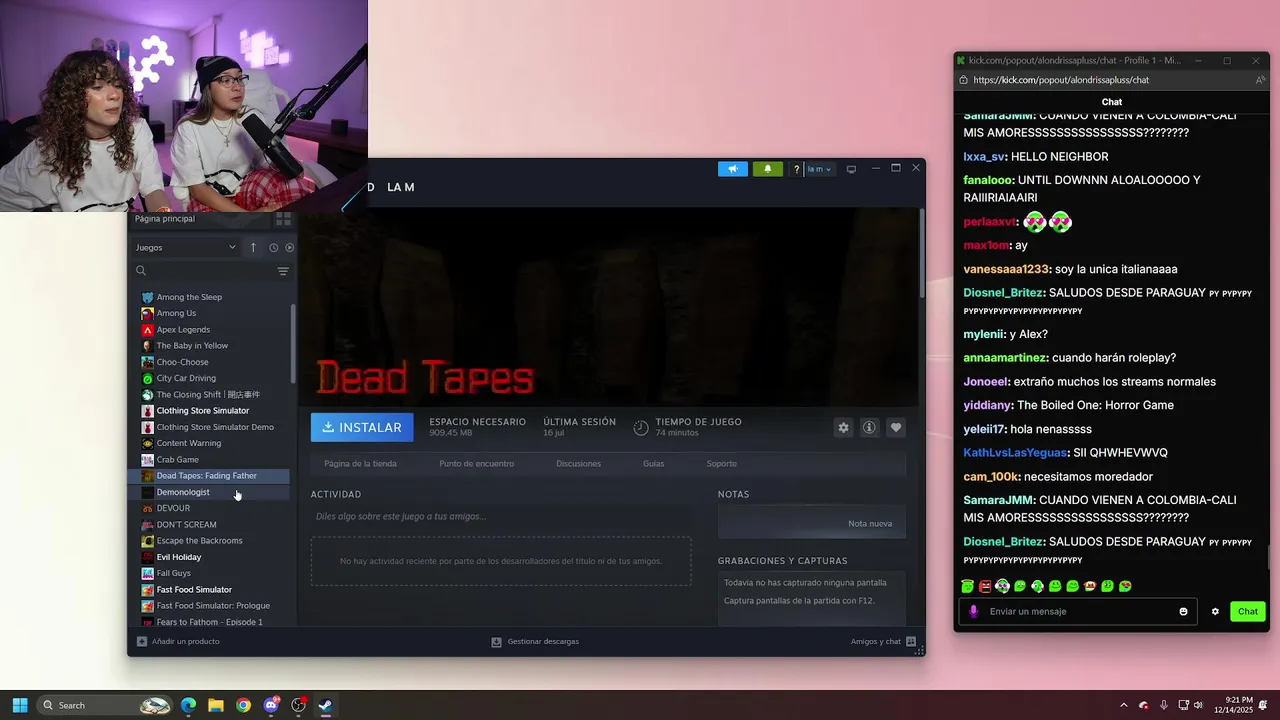This screenshot has height=720, width=1280.
Task: Click the green Chat send button
Action: click(x=1248, y=611)
